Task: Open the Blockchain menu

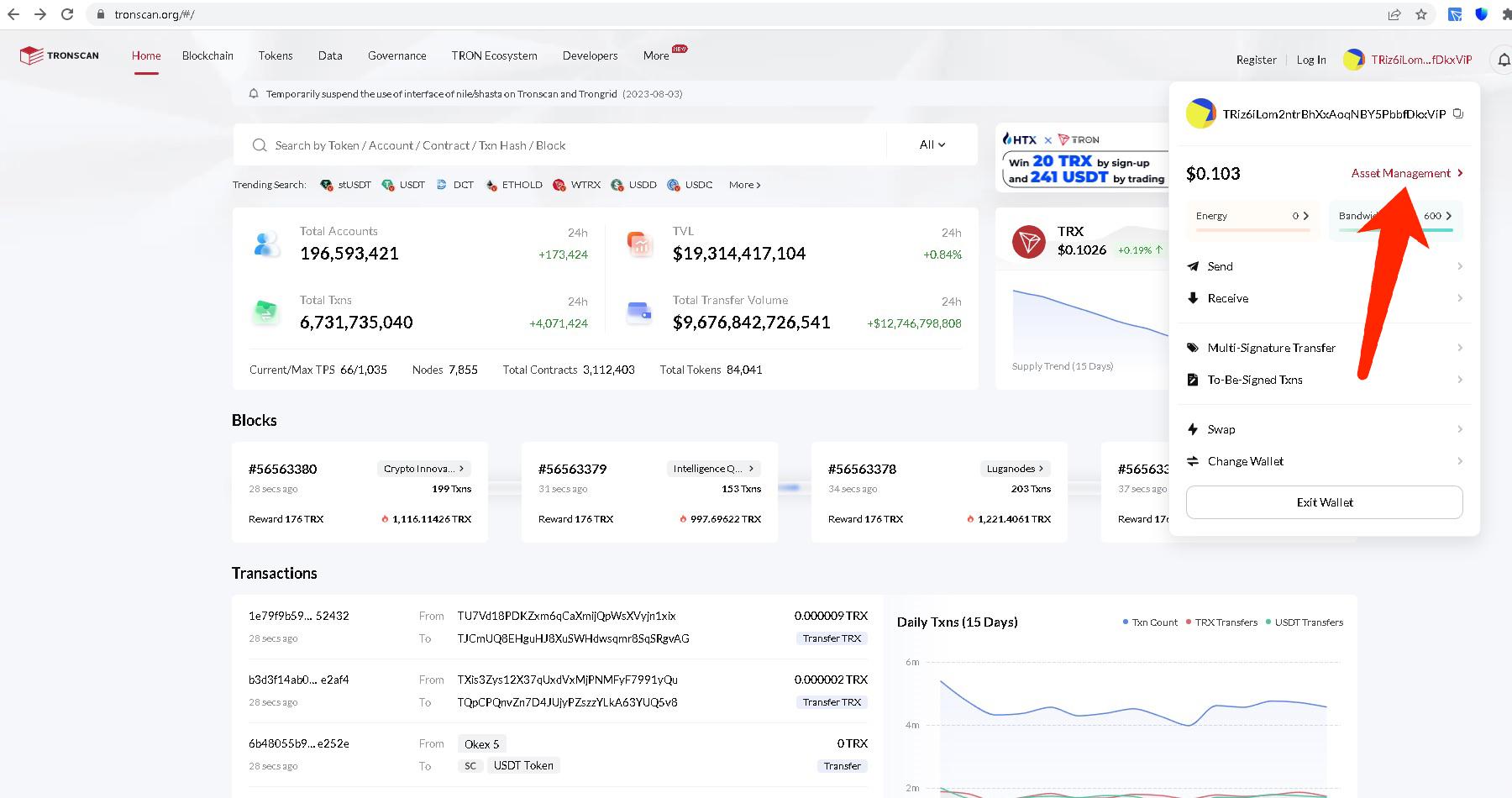Action: coord(207,55)
